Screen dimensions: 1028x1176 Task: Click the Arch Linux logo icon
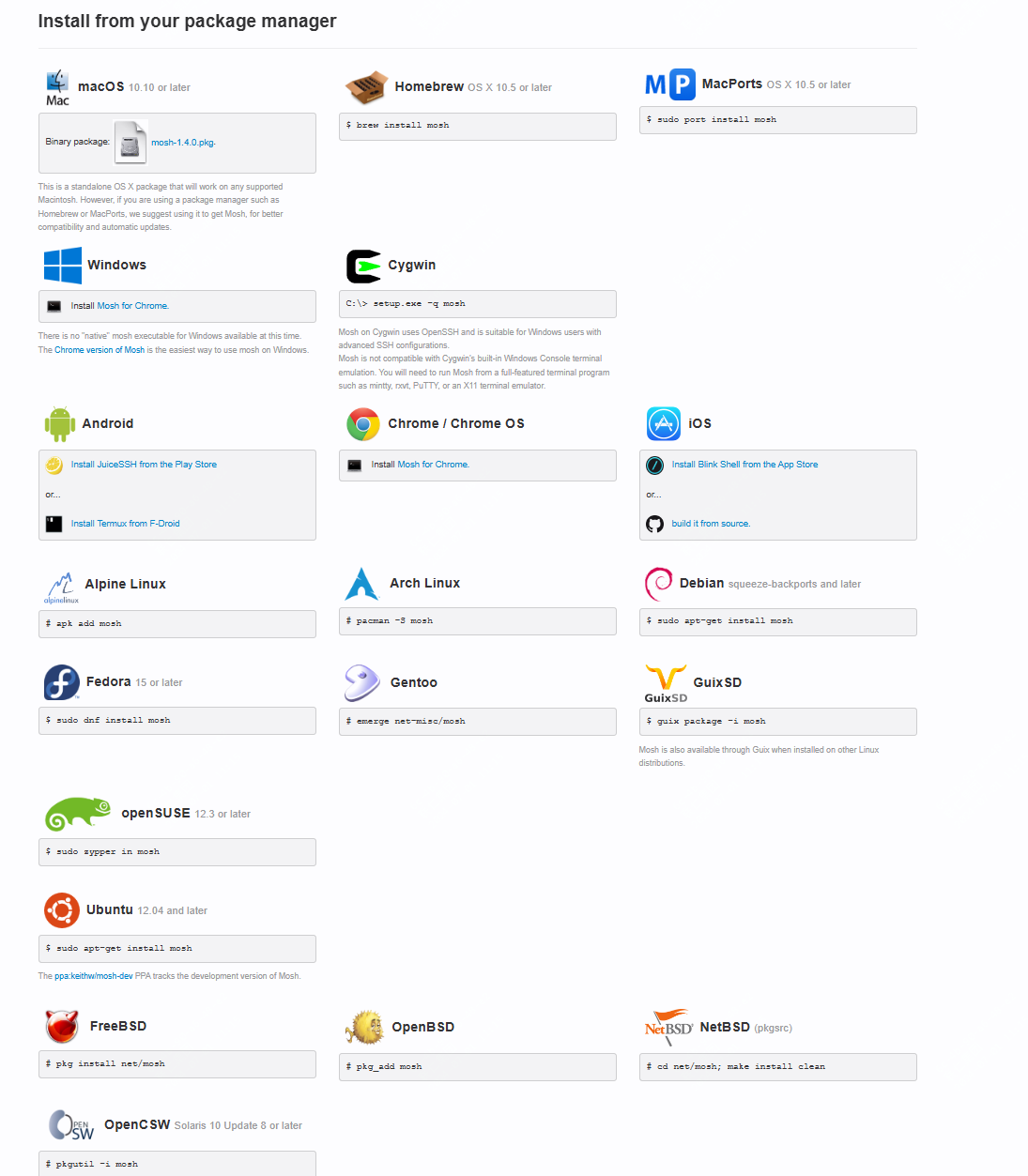point(361,584)
